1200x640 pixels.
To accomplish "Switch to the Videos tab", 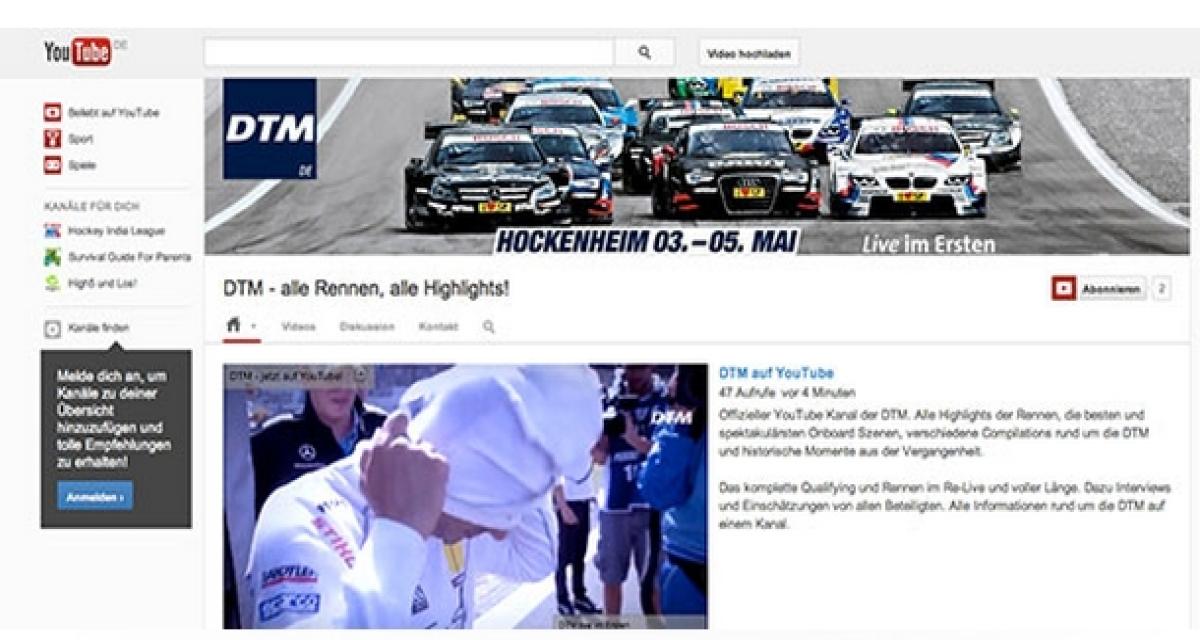I will click(x=299, y=327).
